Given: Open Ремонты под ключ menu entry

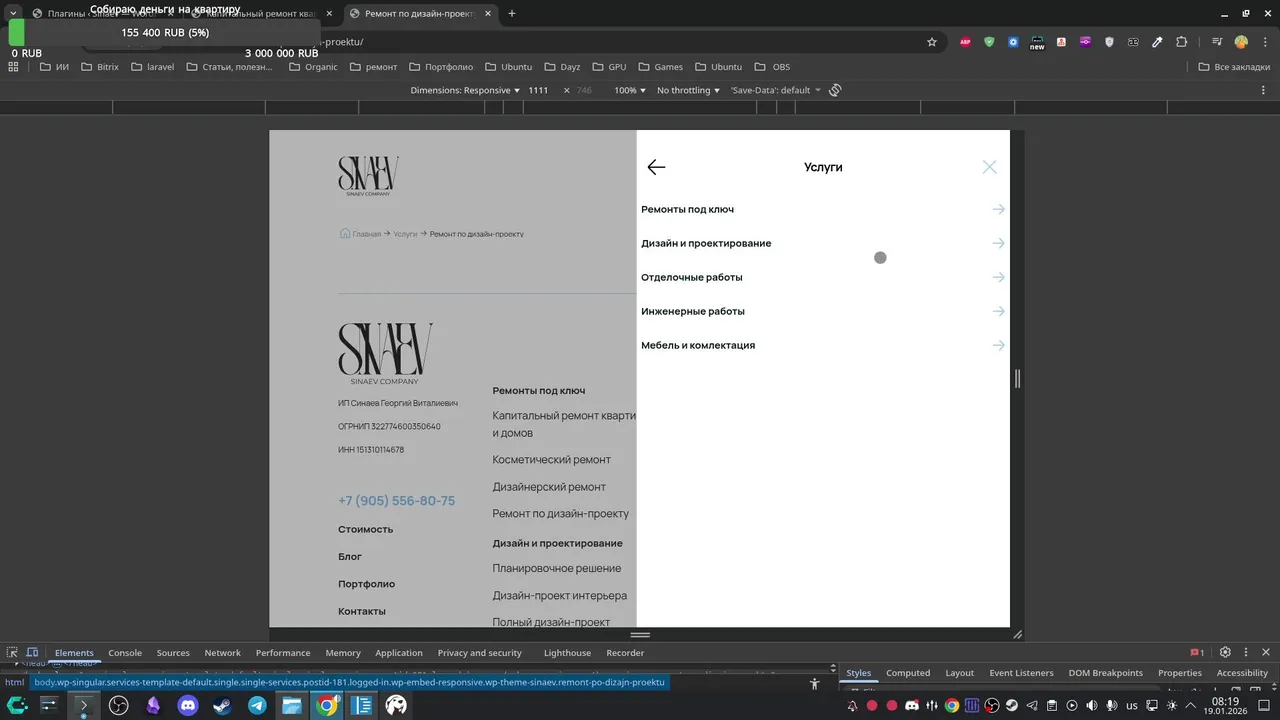Looking at the screenshot, I should pos(687,209).
